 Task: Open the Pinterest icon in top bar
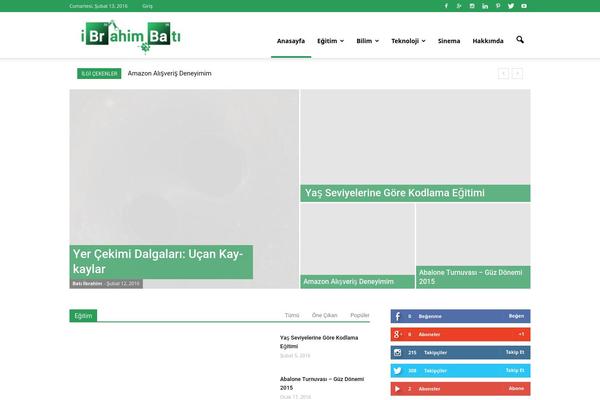(x=498, y=6)
